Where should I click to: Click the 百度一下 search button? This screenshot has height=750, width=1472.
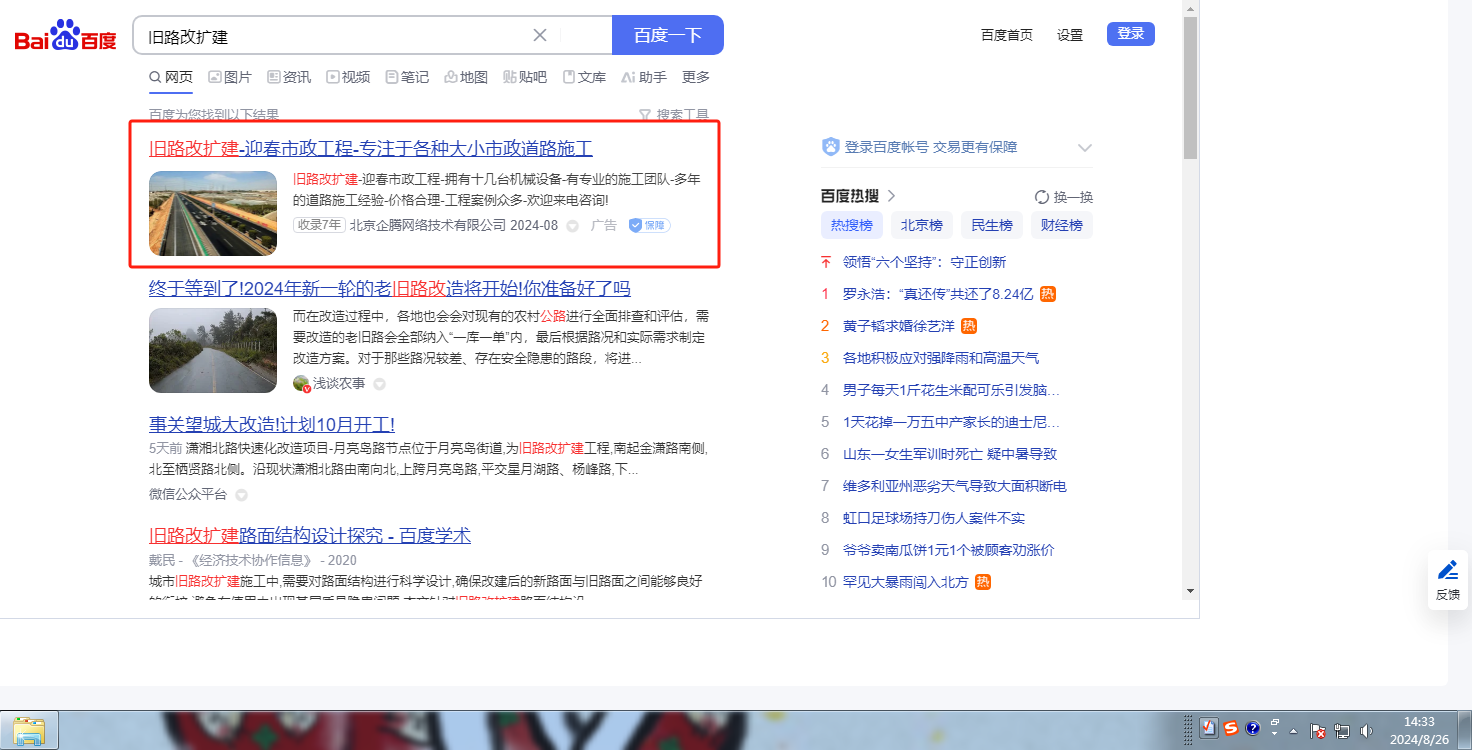point(668,35)
